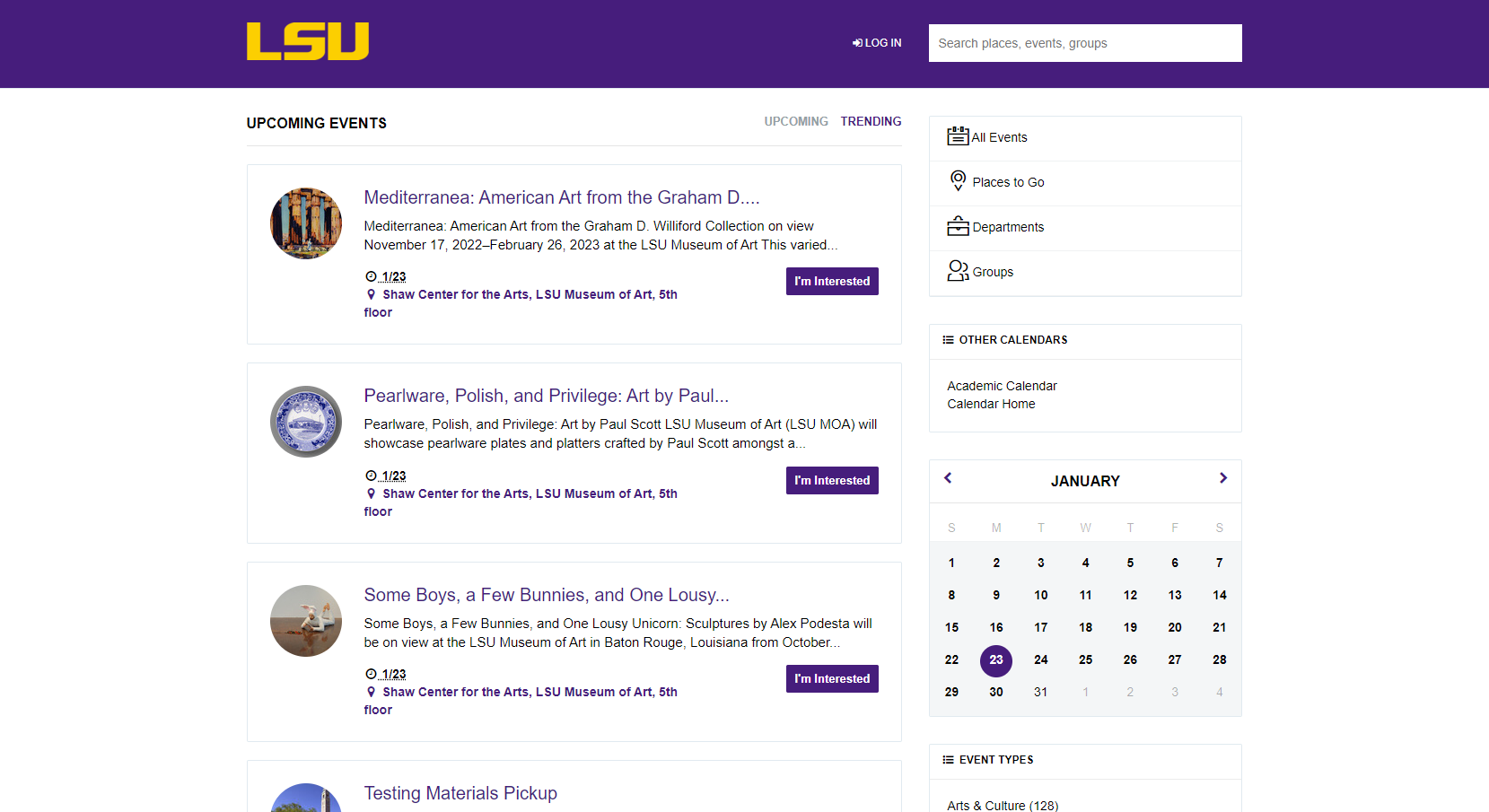1489x812 pixels.
Task: Open the All Events calendar icon
Action: (958, 136)
